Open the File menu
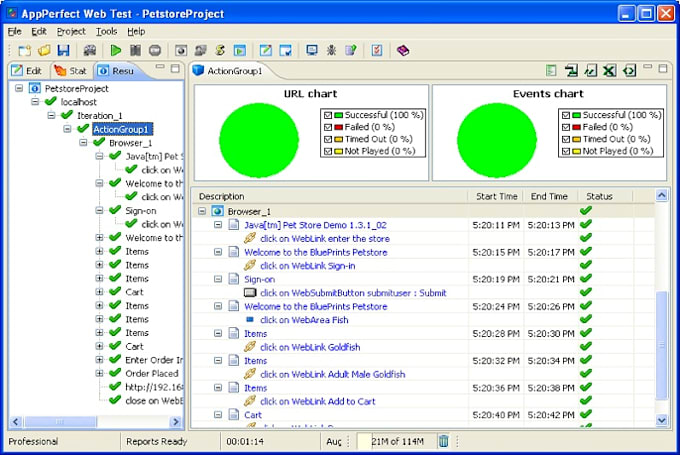Screen dimensions: 680x455 point(14,31)
